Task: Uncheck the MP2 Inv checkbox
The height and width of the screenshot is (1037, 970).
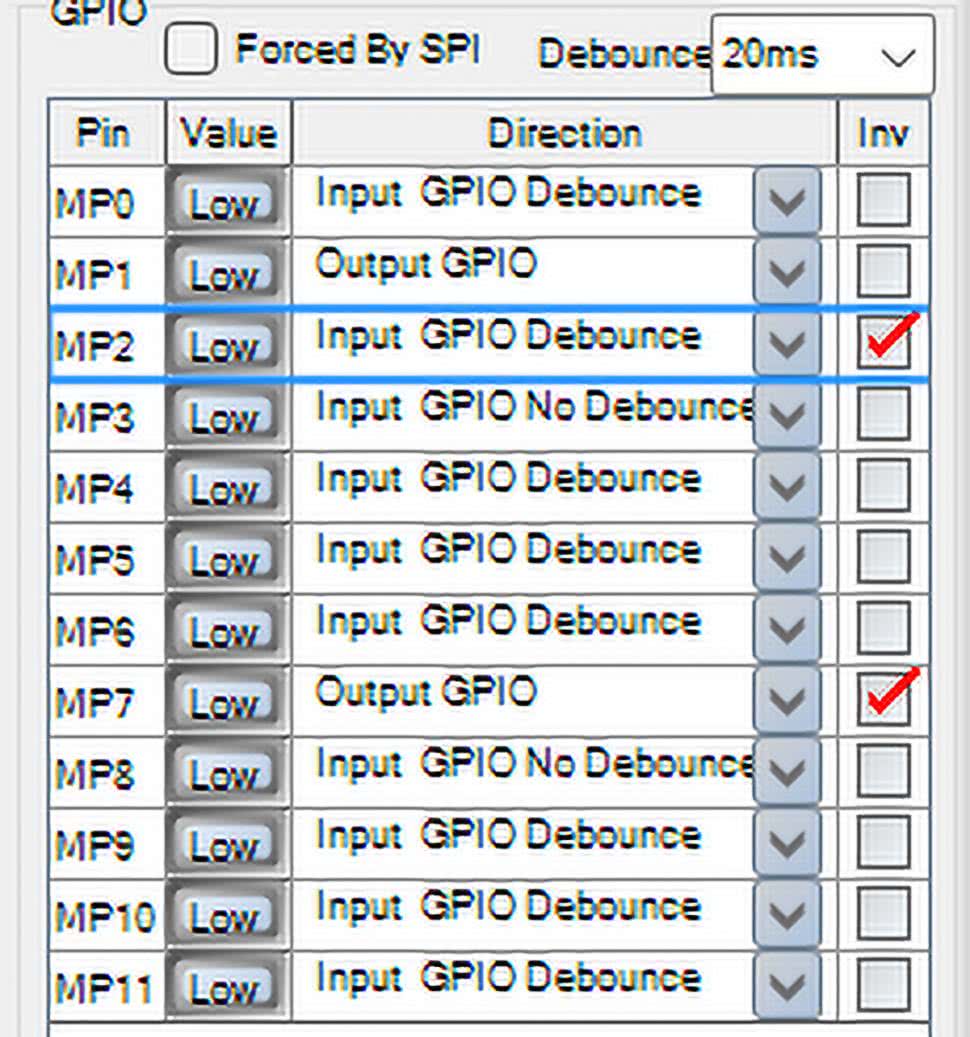Action: [884, 343]
